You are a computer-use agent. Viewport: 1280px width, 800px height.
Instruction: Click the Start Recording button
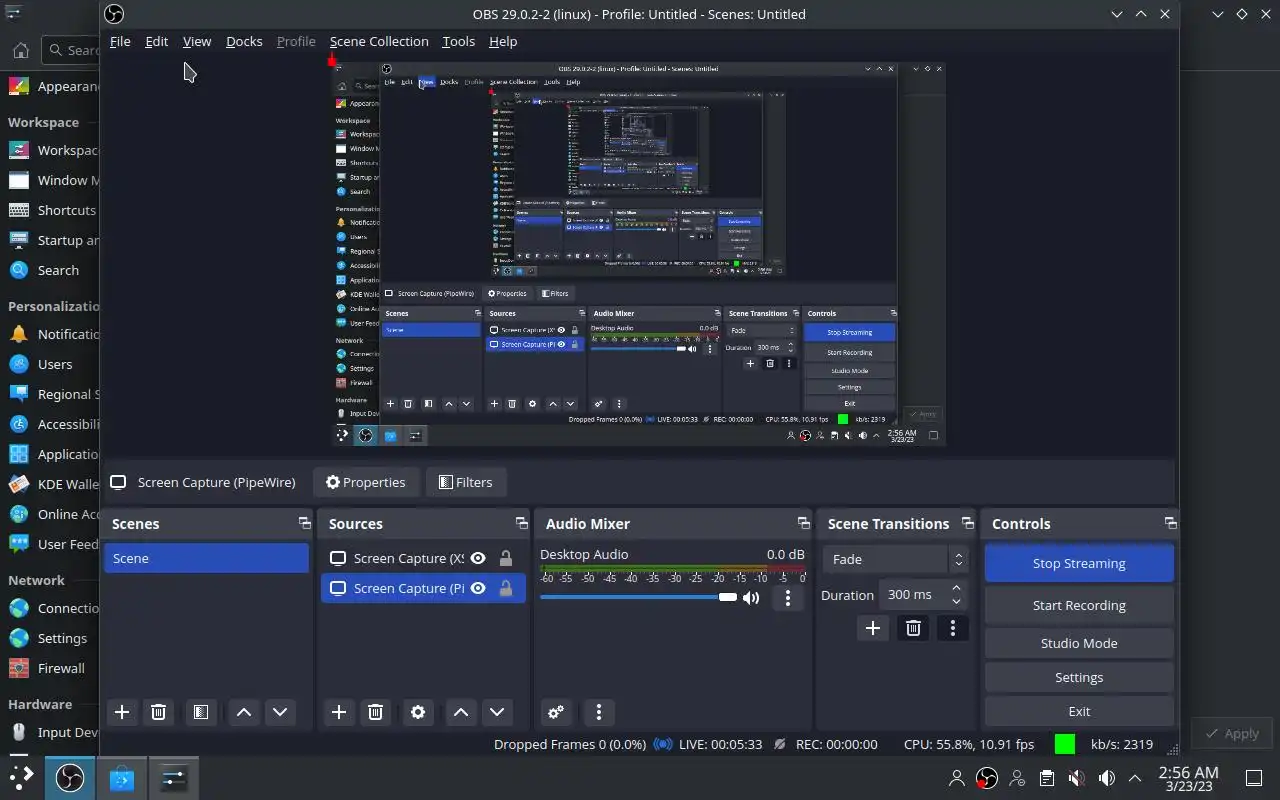(x=1079, y=605)
